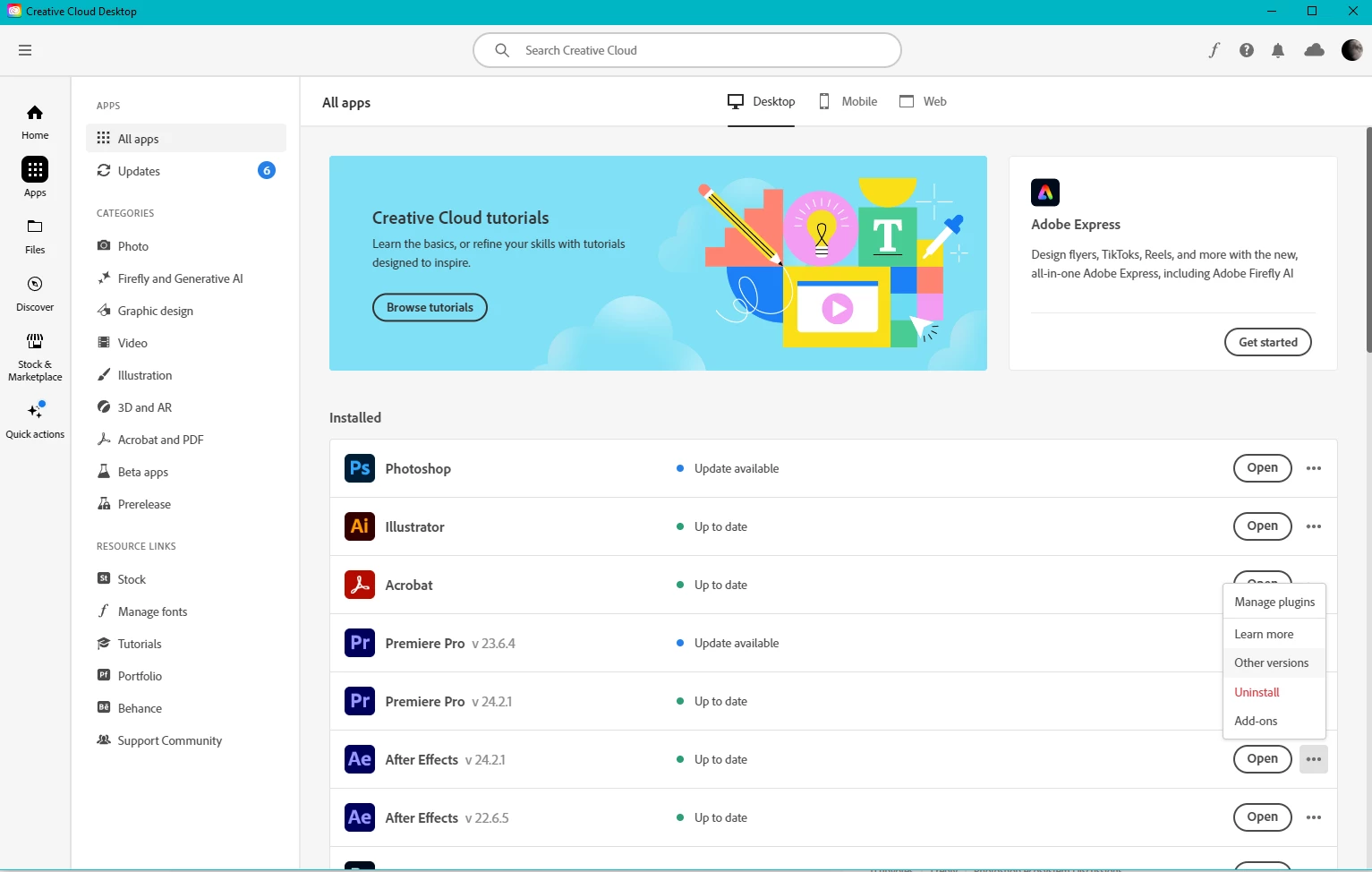
Task: Open the notifications bell icon
Action: coord(1278,50)
